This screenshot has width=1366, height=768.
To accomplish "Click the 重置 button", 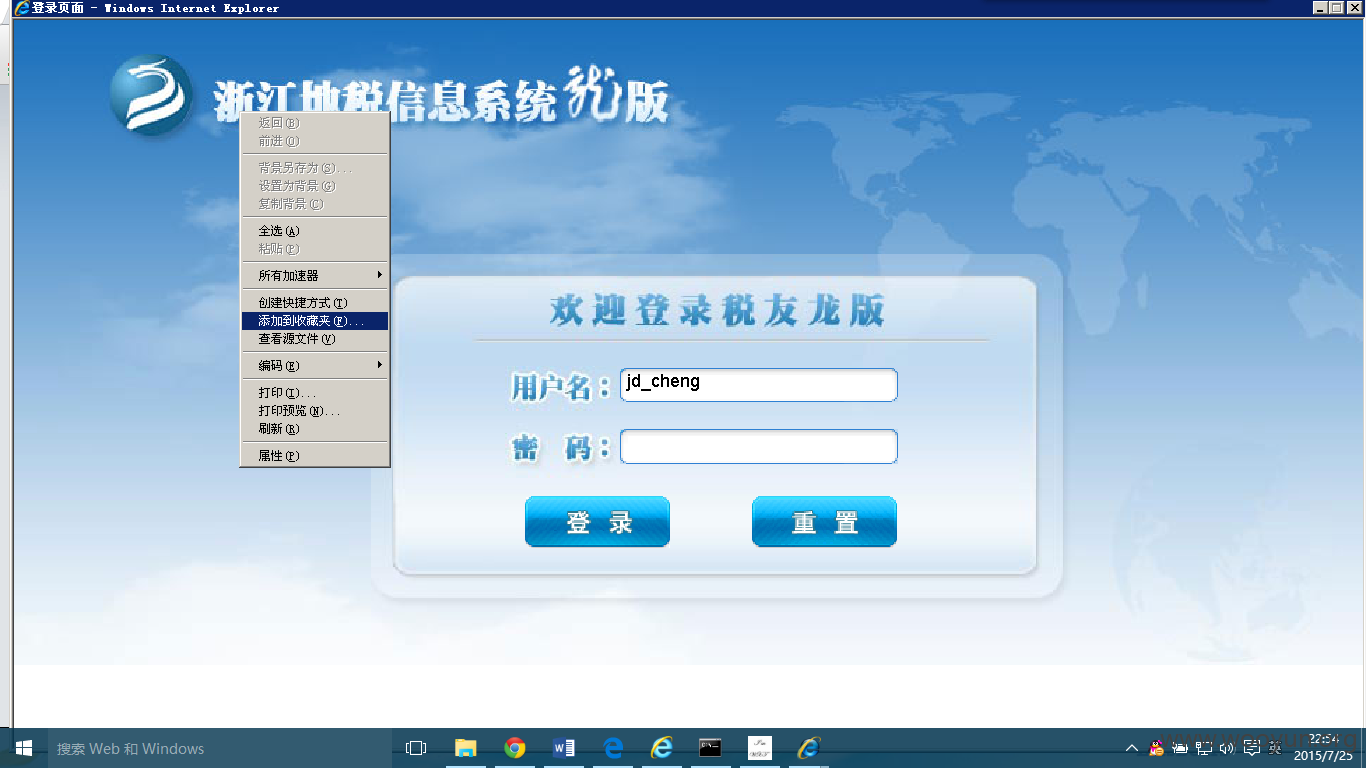I will click(x=824, y=522).
